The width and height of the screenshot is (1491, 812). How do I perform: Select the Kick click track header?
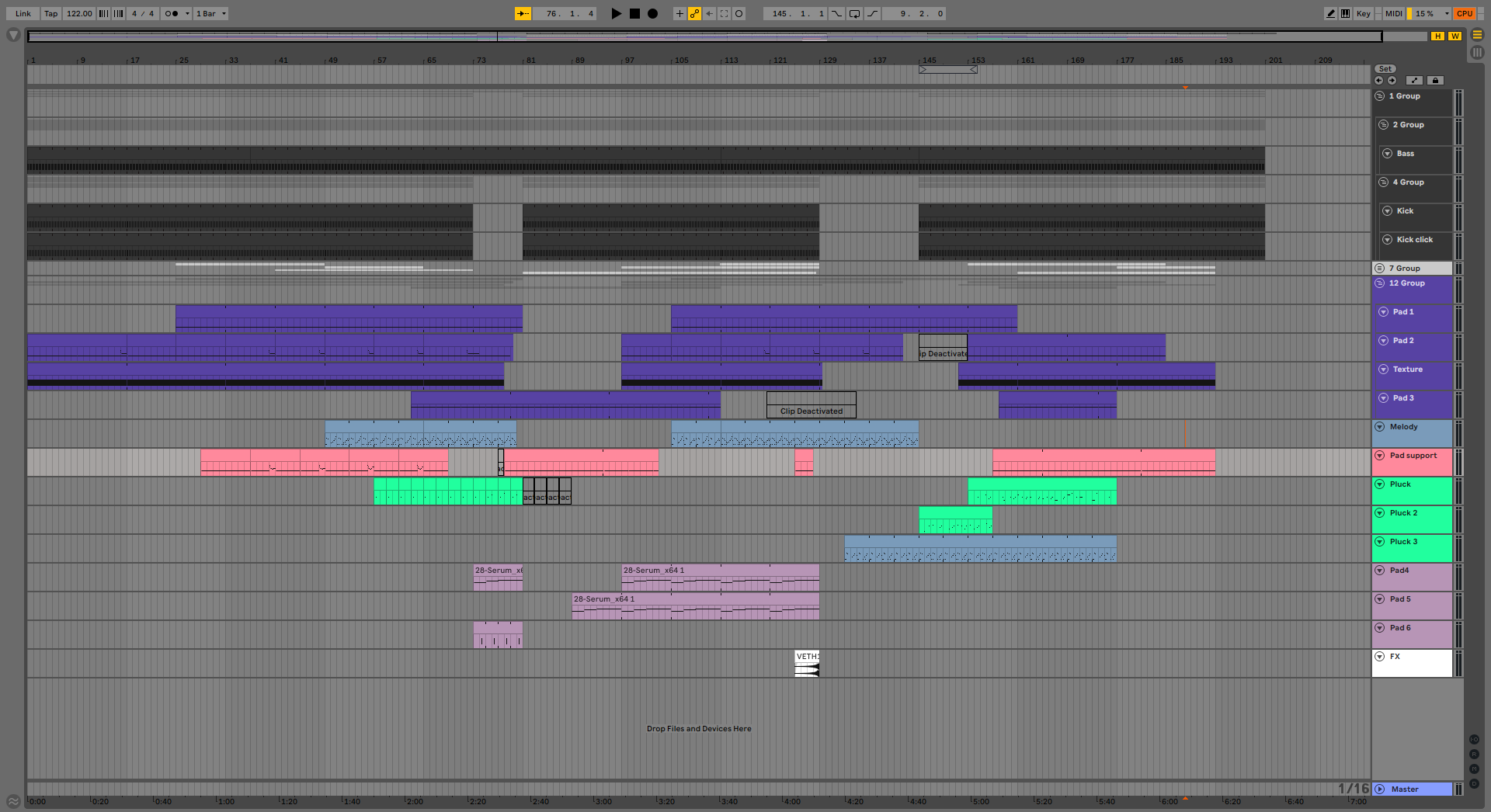1416,247
